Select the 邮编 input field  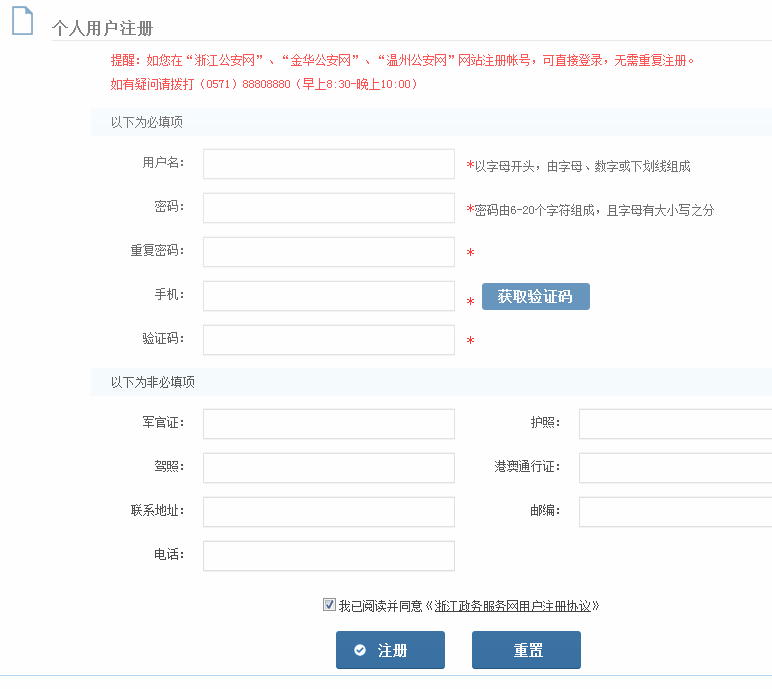click(675, 512)
